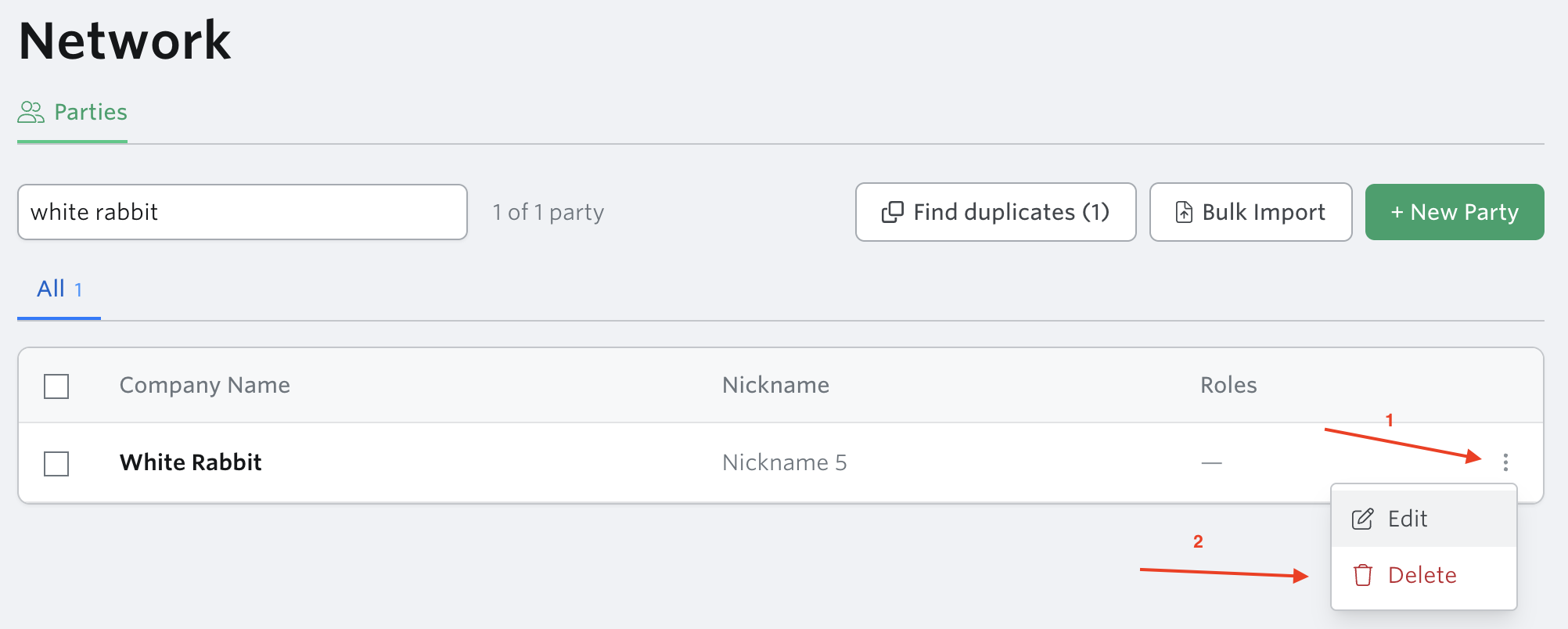Click the Delete trash can icon
The image size is (1568, 629).
[x=1363, y=575]
